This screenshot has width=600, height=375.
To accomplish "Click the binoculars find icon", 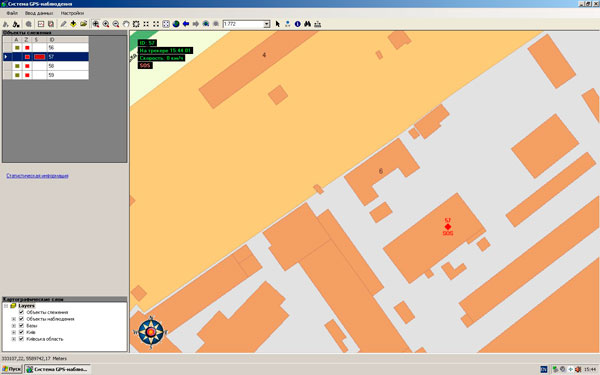I will pyautogui.click(x=308, y=24).
